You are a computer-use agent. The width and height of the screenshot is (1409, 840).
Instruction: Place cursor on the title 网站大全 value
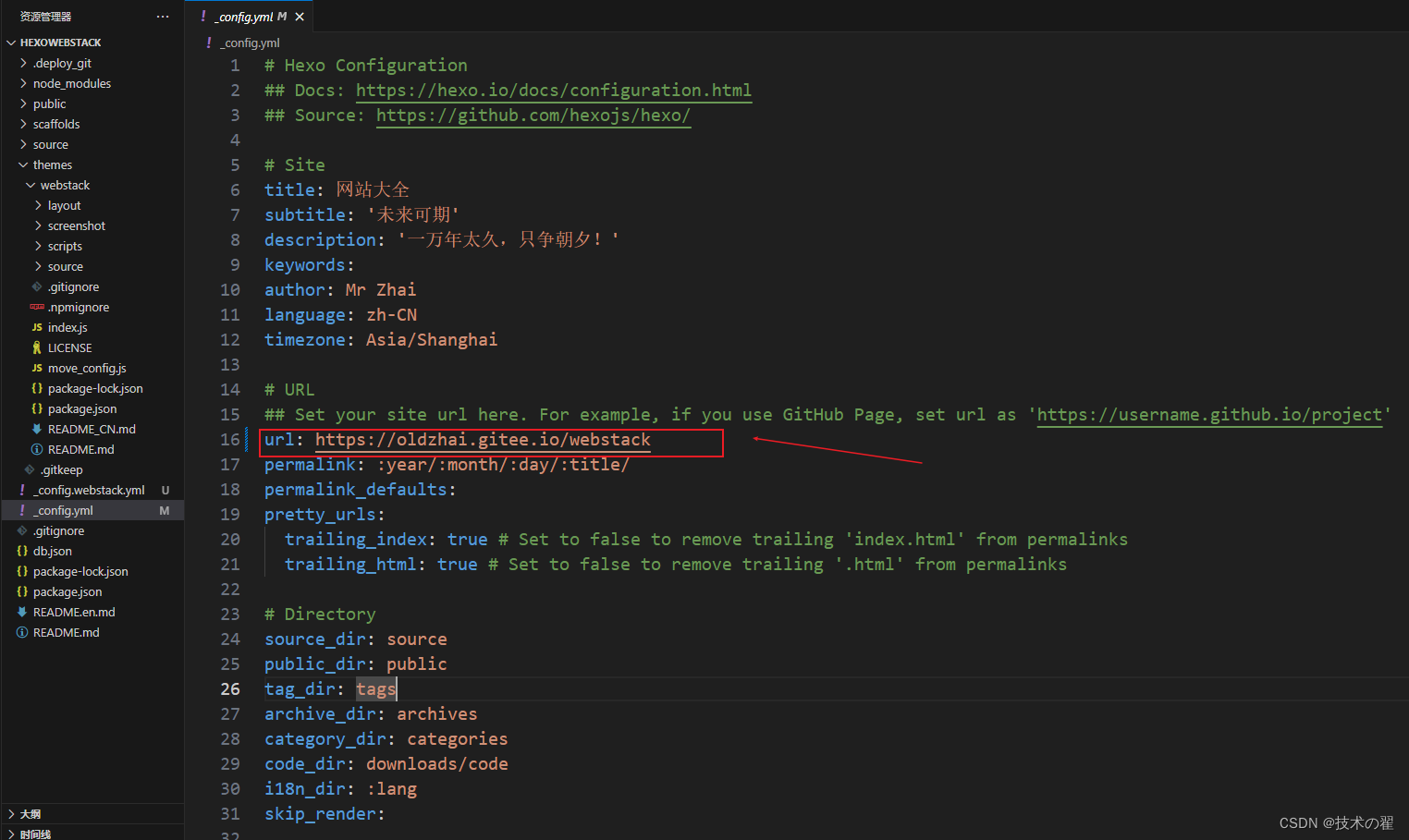[373, 189]
